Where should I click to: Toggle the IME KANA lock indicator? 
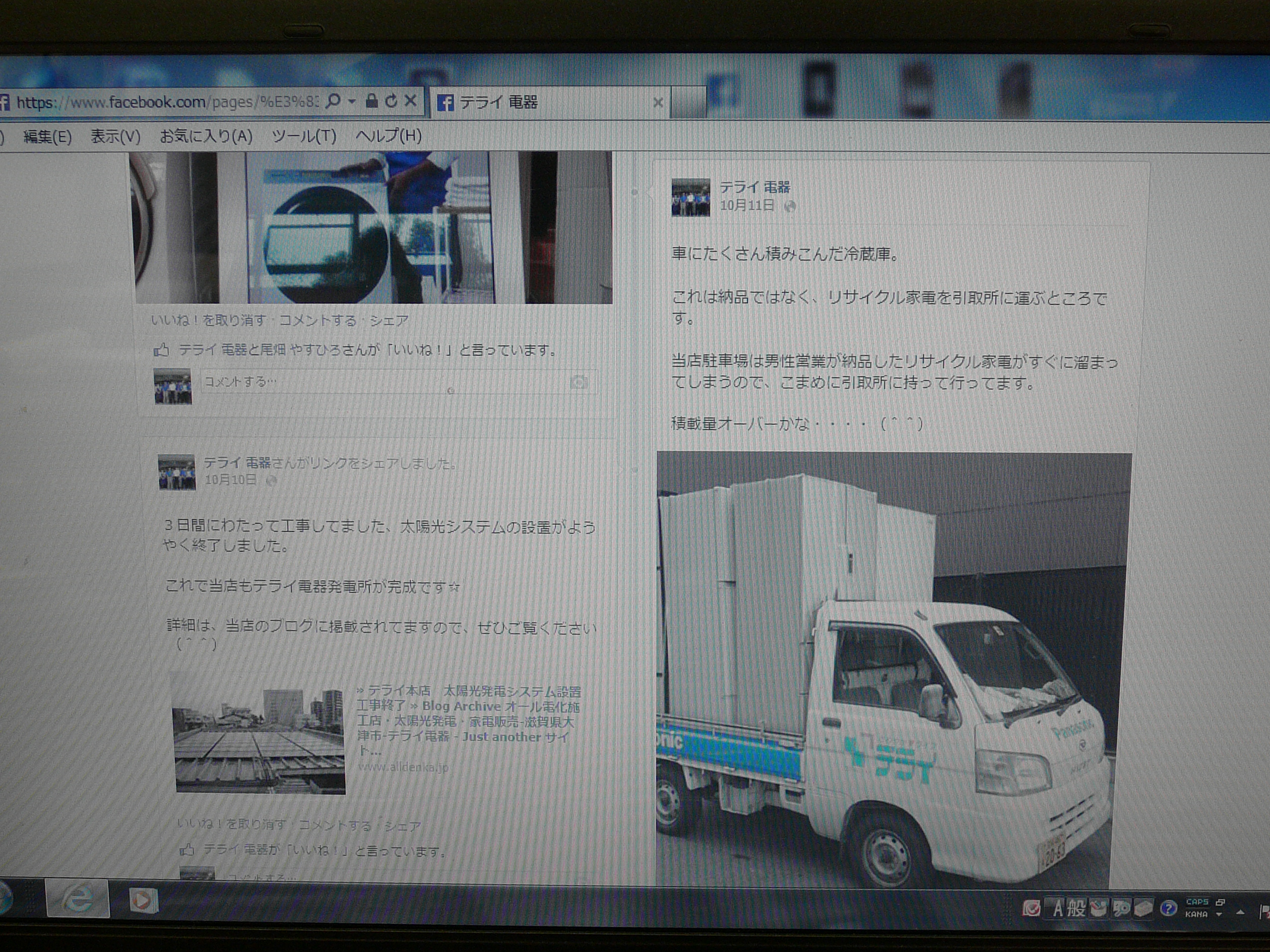(x=1196, y=914)
